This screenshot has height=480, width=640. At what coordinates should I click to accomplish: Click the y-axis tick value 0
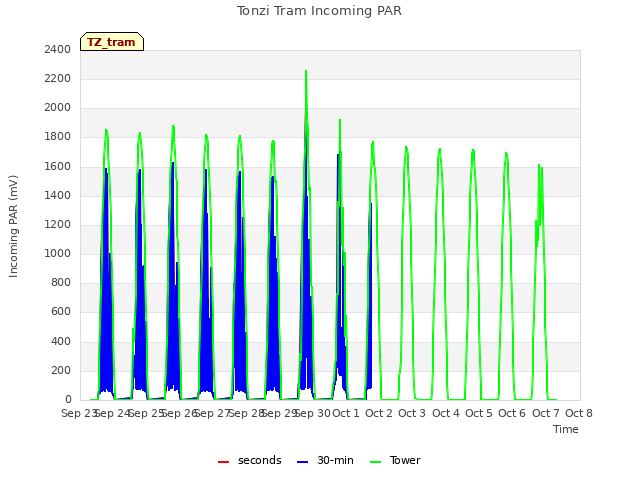coord(68,400)
